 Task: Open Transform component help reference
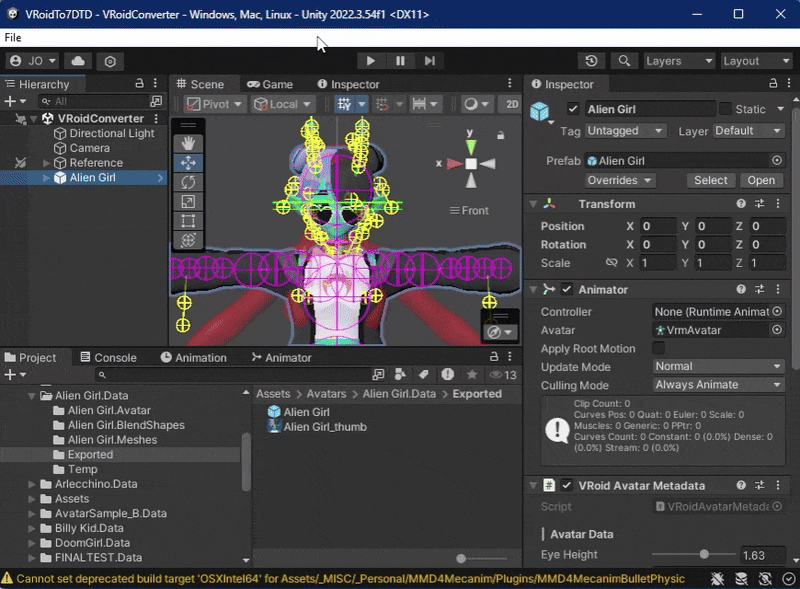pos(741,204)
